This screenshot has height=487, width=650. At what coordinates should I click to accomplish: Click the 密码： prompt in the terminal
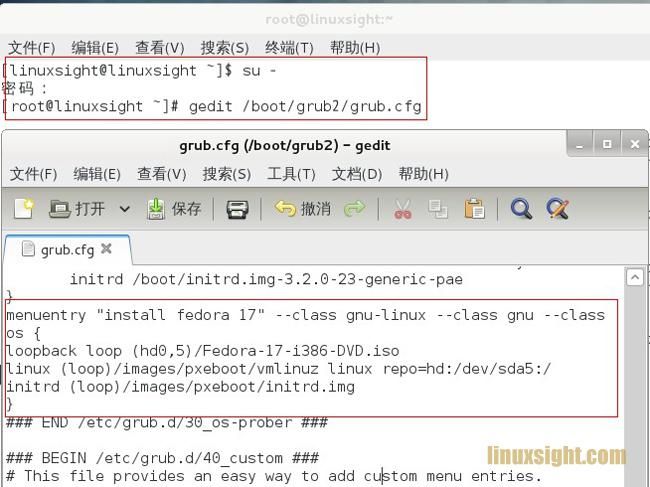25,88
